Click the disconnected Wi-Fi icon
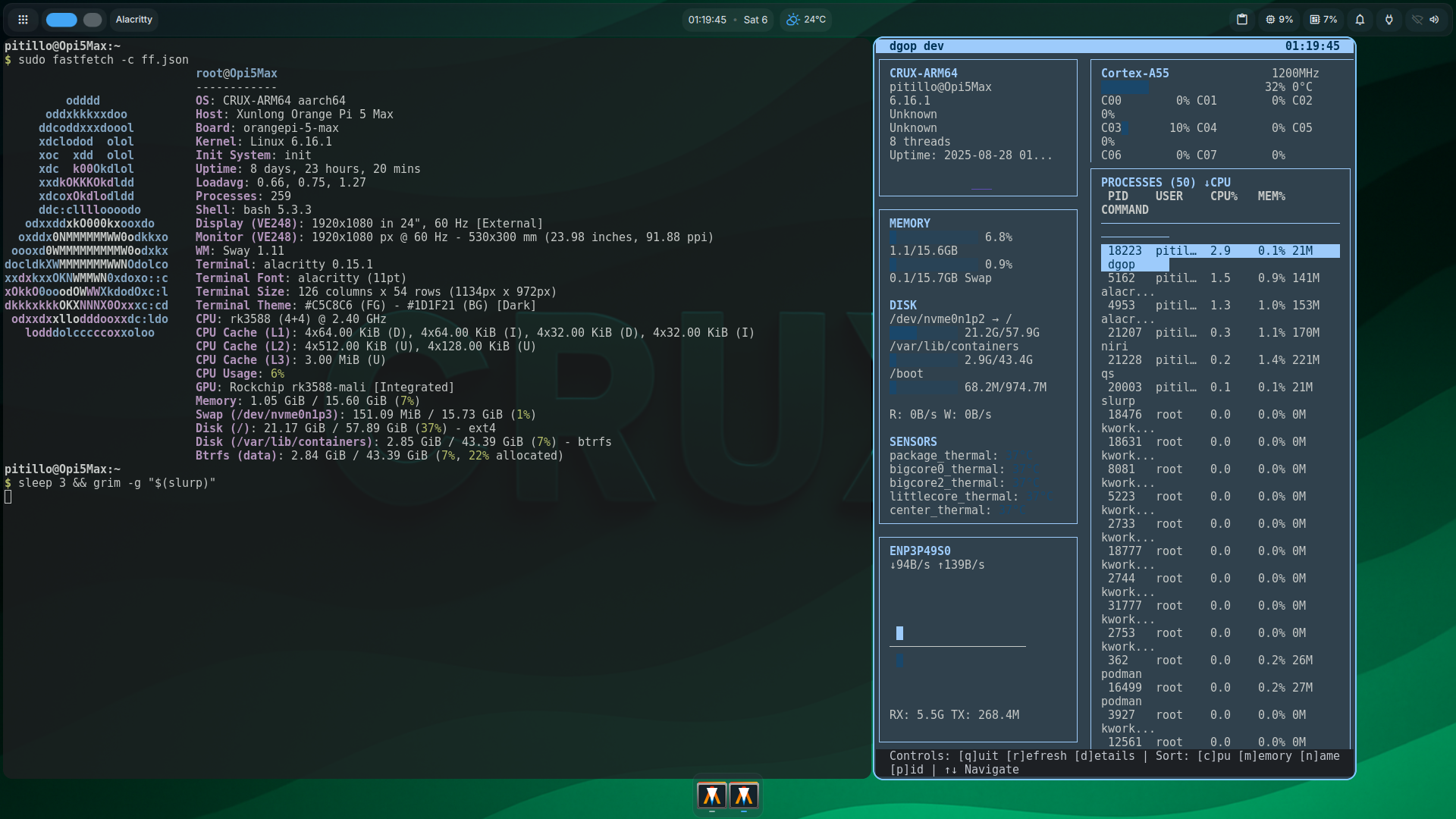The image size is (1456, 819). [1417, 20]
